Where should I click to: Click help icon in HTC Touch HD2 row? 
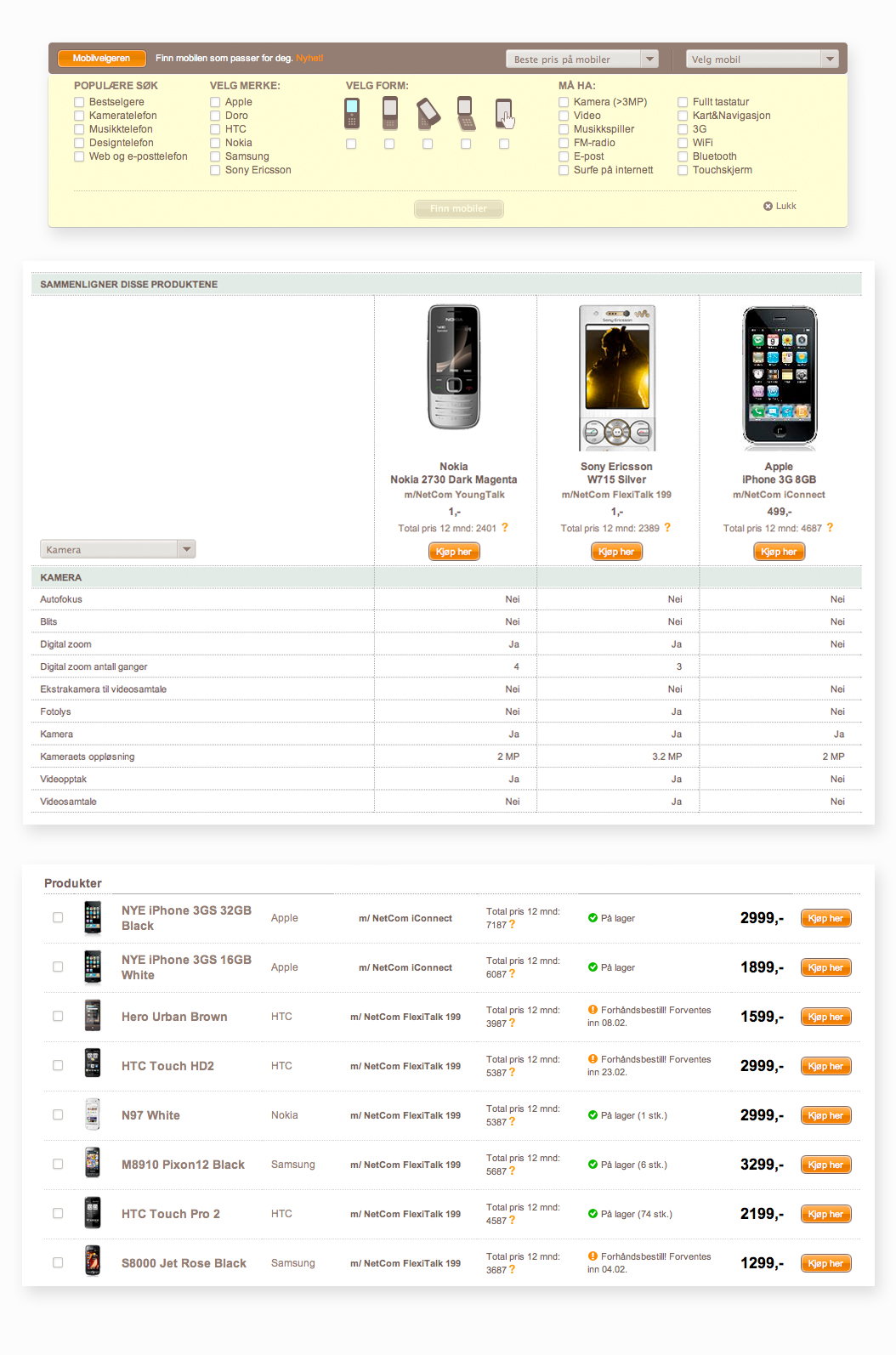click(512, 1073)
